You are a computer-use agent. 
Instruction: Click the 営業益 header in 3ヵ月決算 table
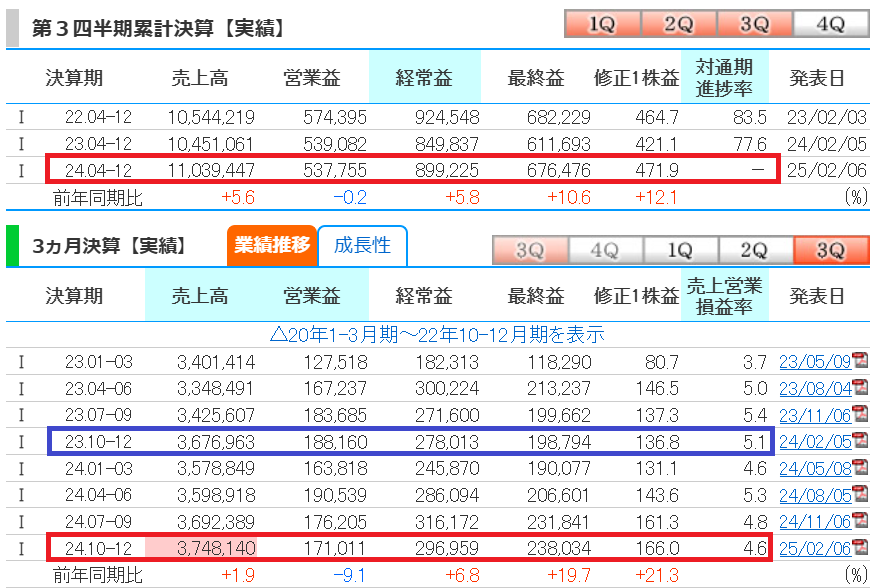pos(312,296)
